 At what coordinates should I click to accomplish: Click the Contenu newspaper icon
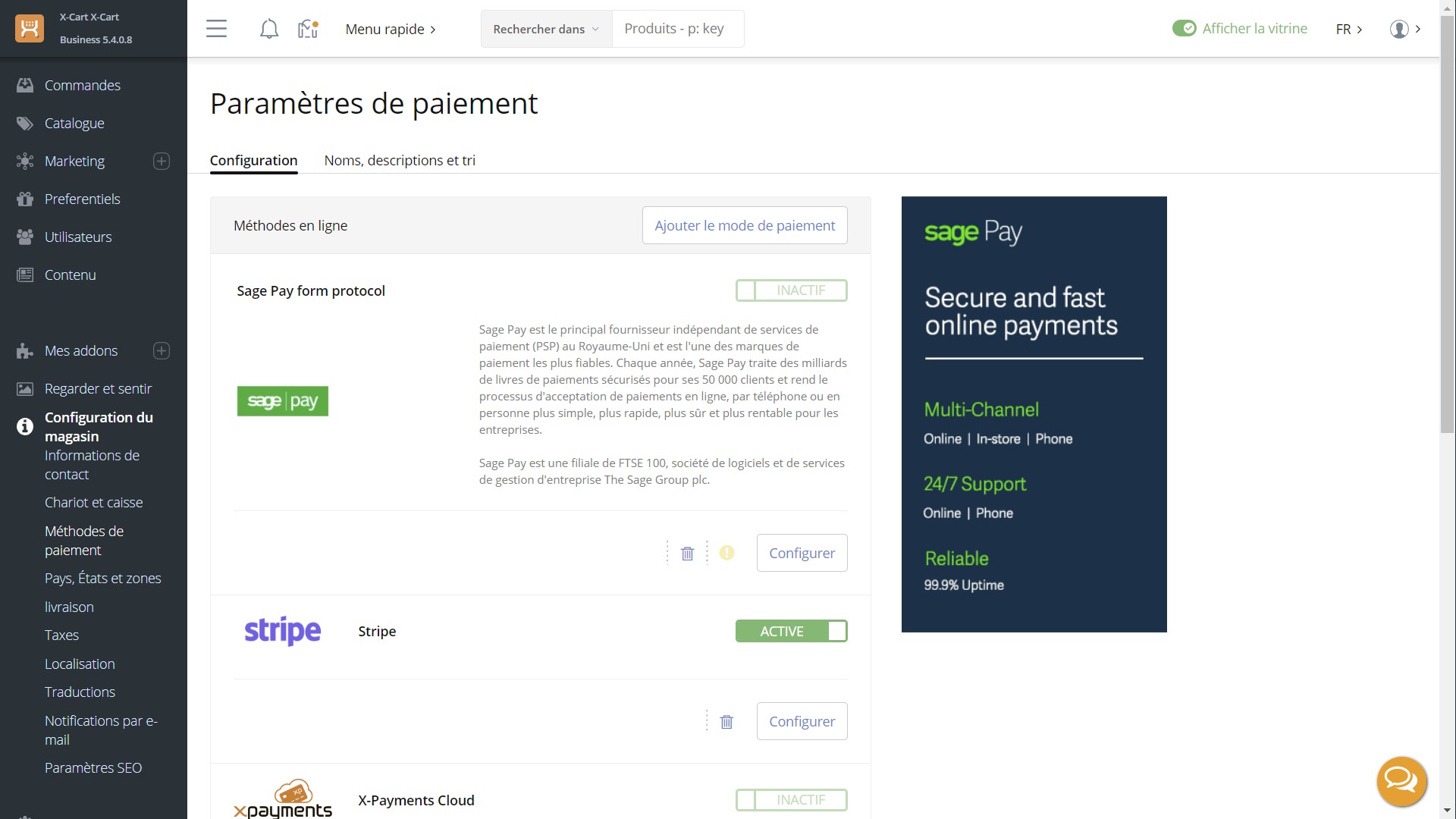pos(25,275)
